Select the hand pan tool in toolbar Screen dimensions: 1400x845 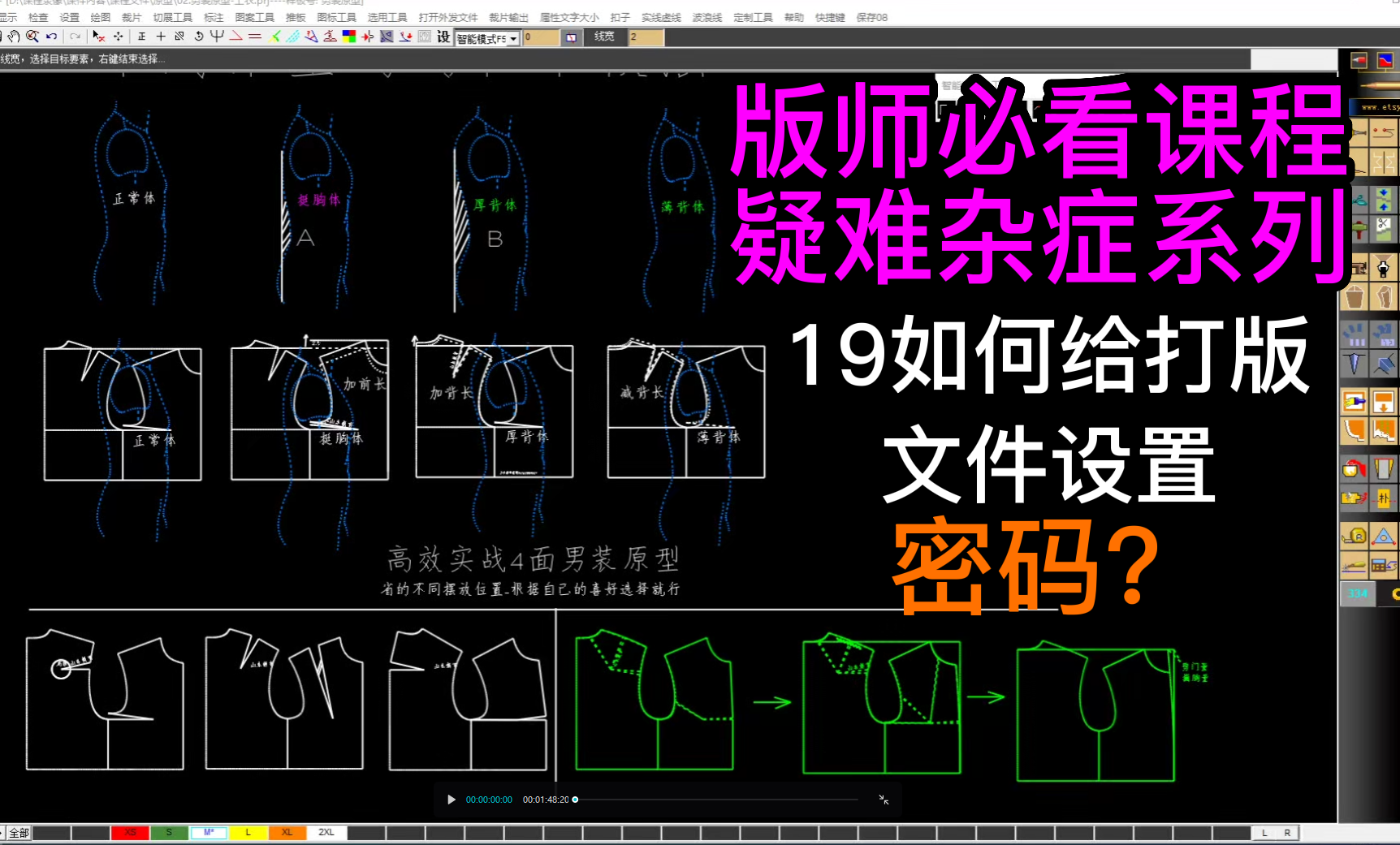(x=14, y=37)
